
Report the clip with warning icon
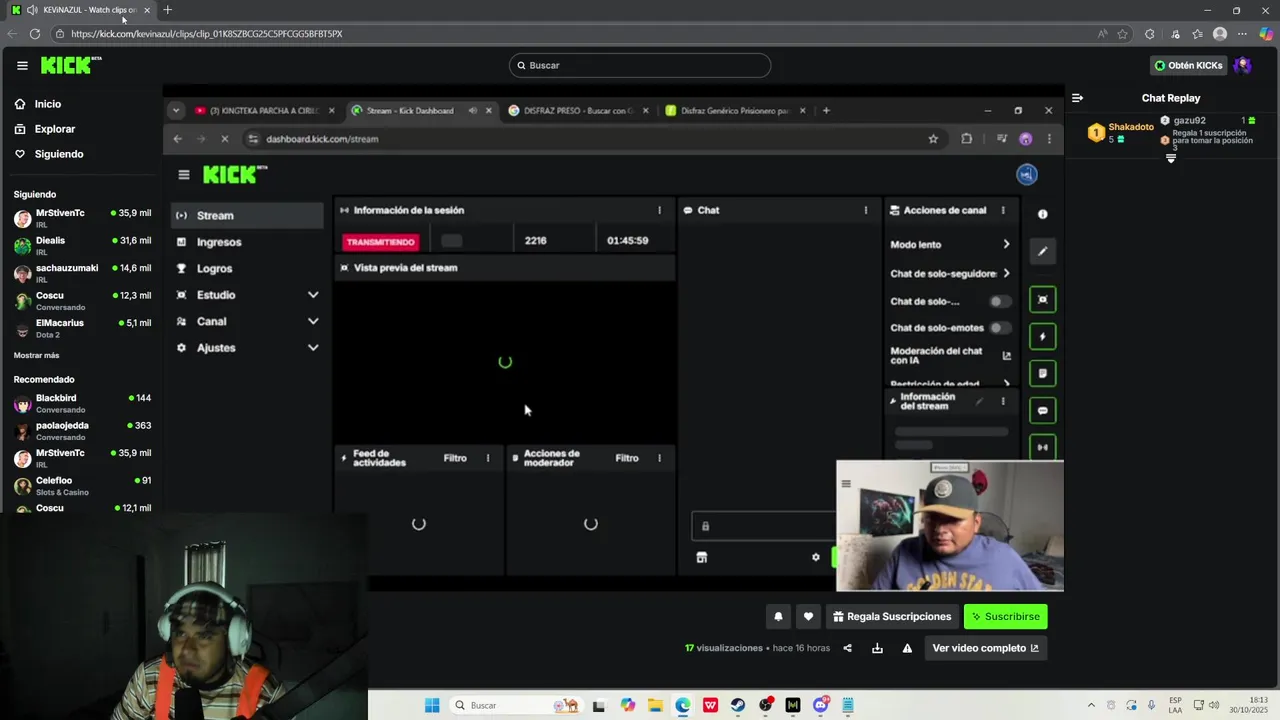pyautogui.click(x=907, y=648)
